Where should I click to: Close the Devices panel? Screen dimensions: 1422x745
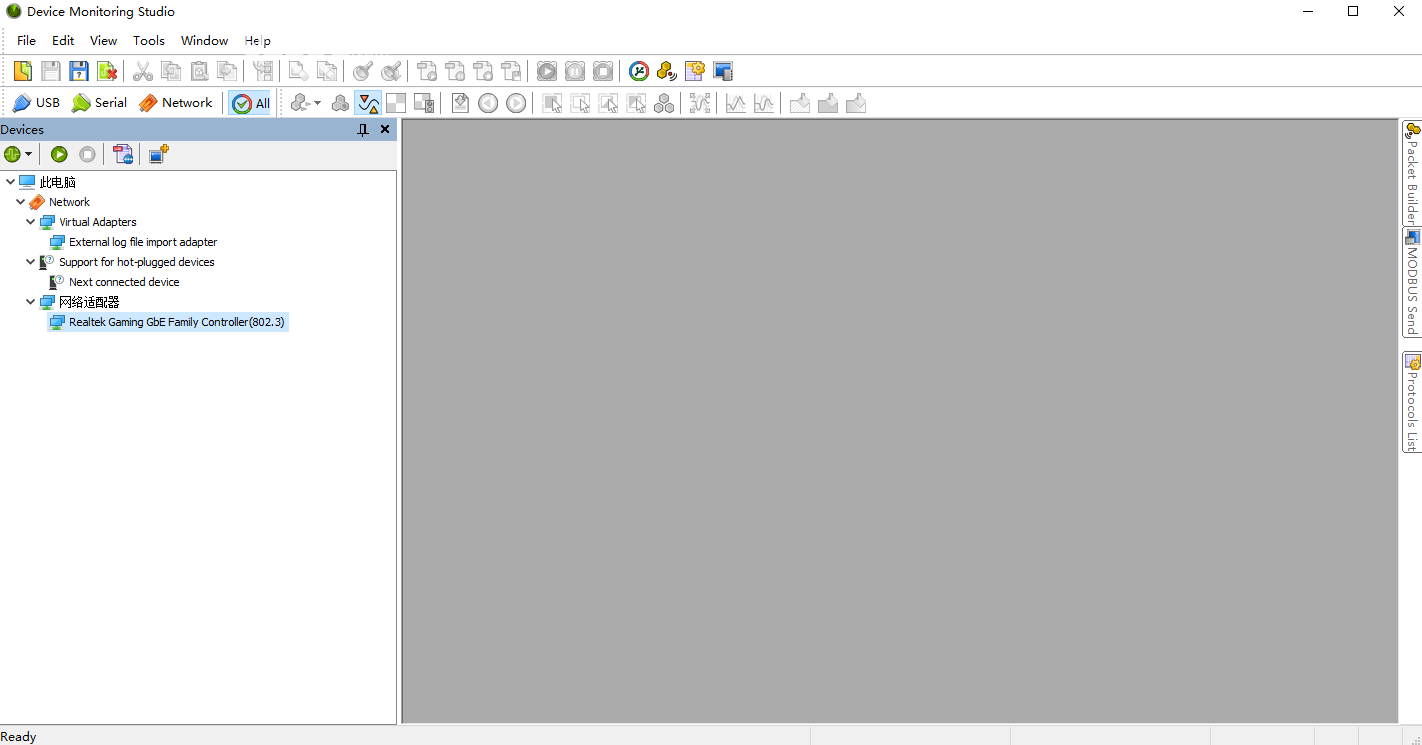pyautogui.click(x=385, y=130)
